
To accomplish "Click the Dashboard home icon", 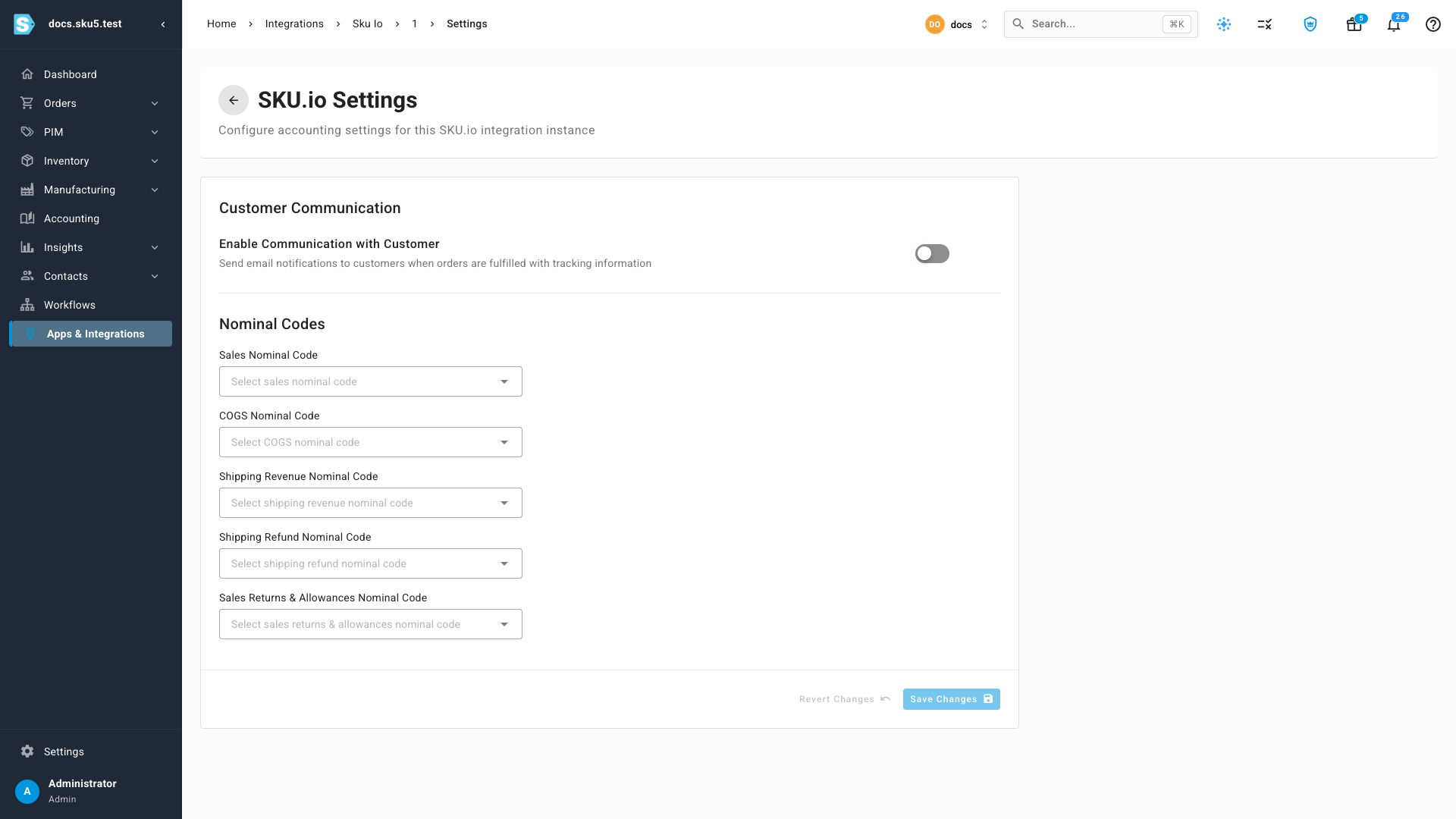I will pyautogui.click(x=27, y=74).
